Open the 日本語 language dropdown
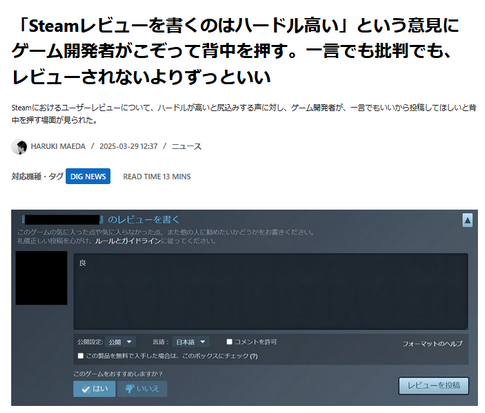The width and height of the screenshot is (485, 413). 191,342
